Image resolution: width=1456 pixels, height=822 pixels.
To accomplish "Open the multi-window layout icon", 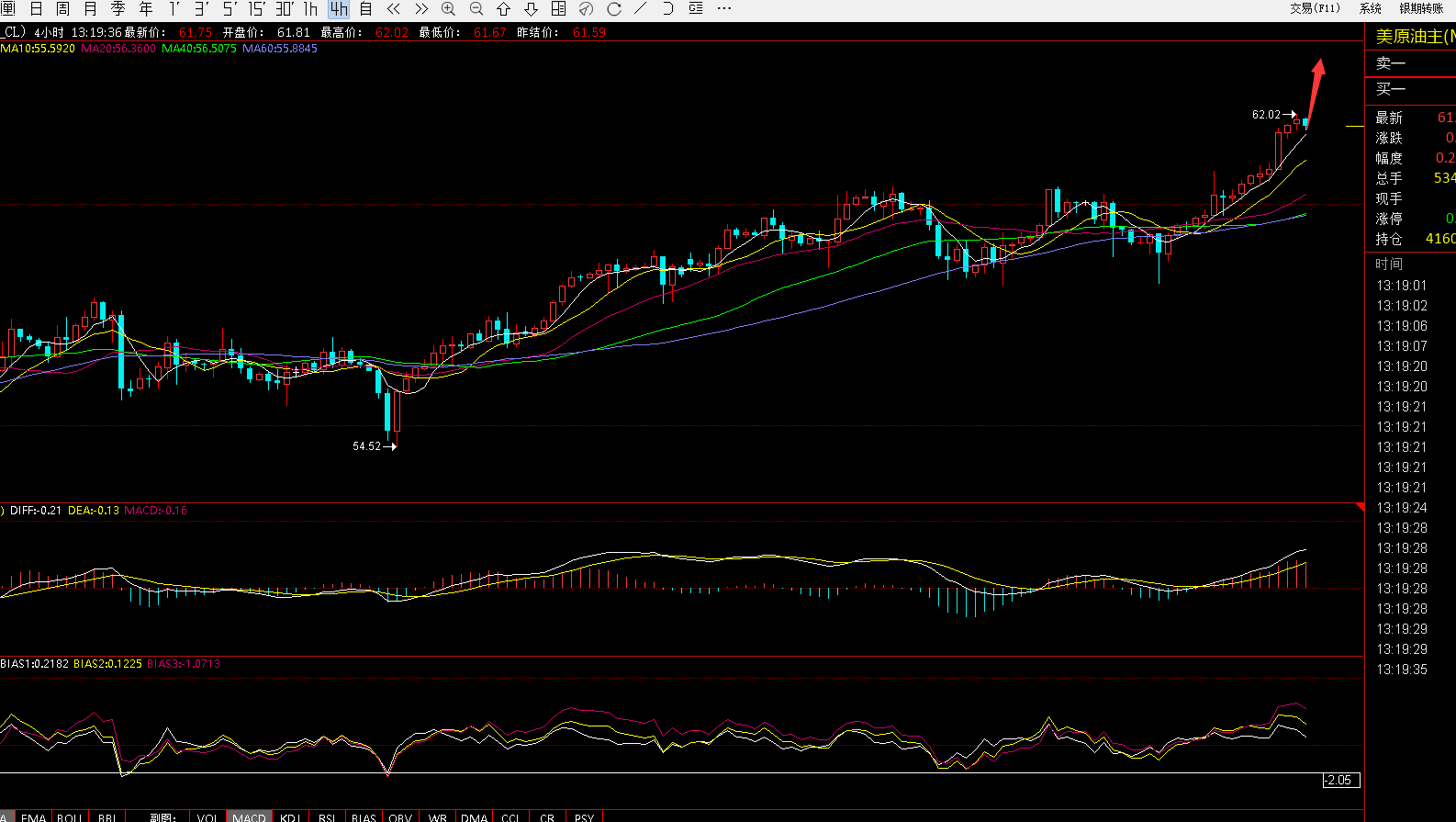I will coord(558,8).
